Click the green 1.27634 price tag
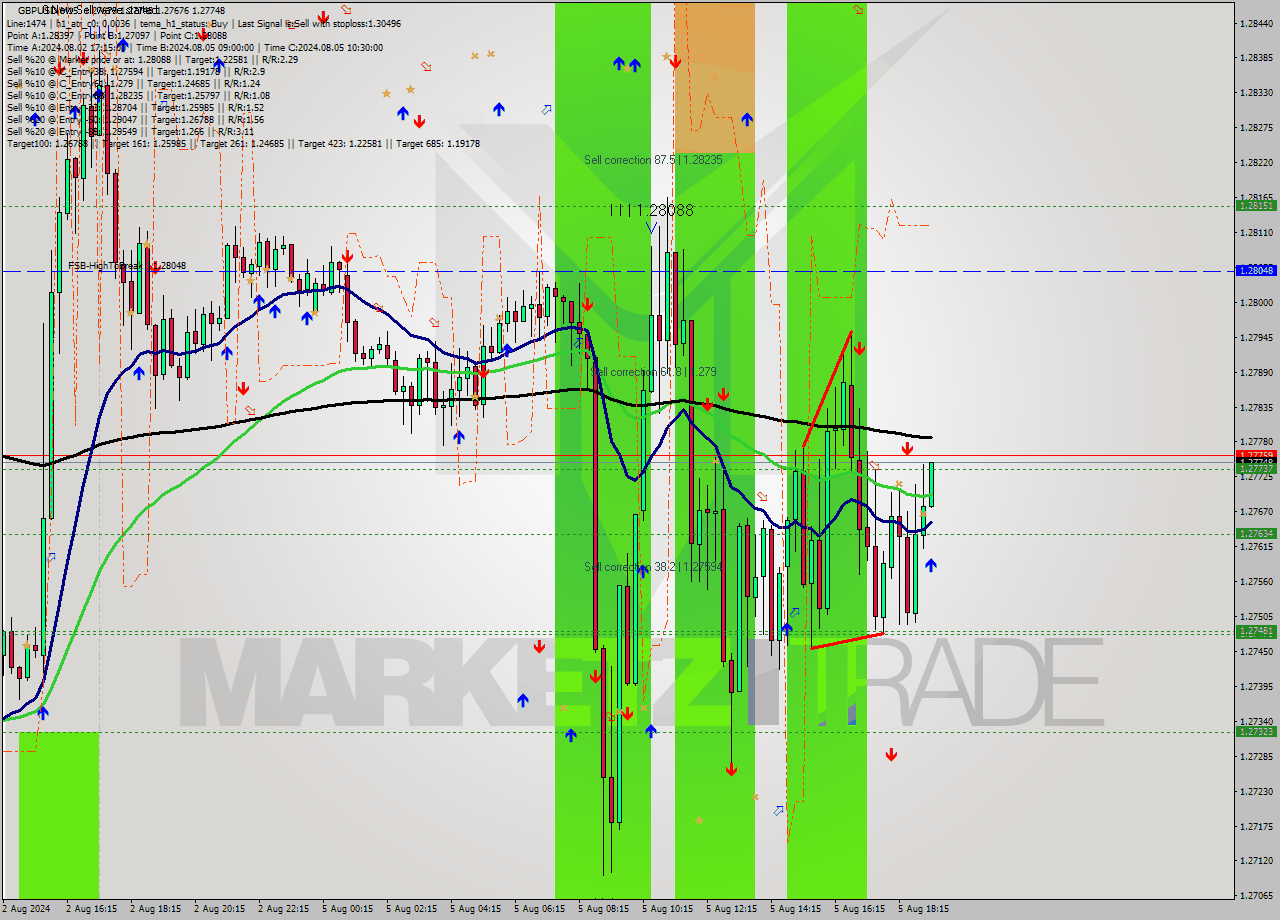The image size is (1280, 920). tap(1256, 533)
